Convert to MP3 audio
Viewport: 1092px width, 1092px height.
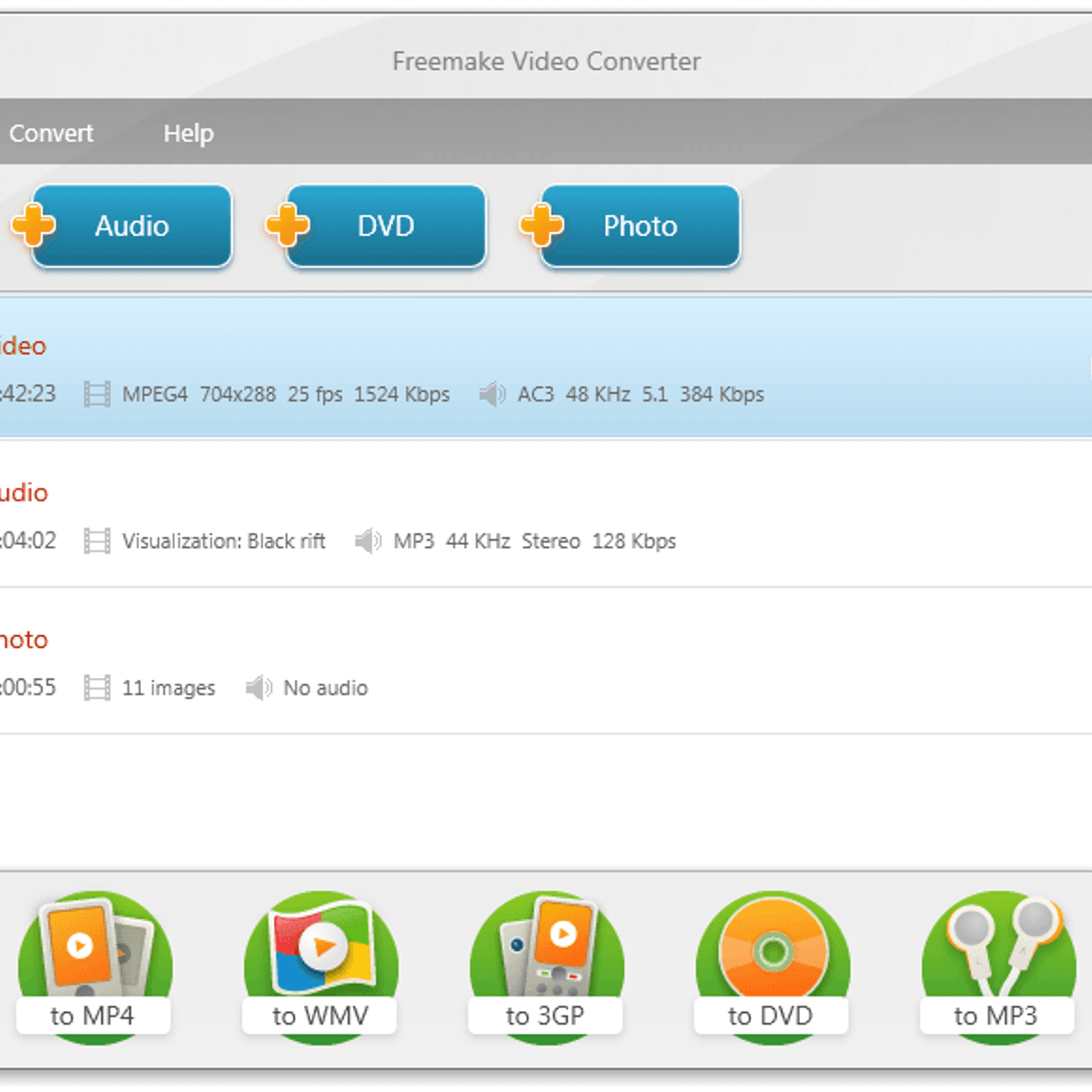click(x=997, y=967)
